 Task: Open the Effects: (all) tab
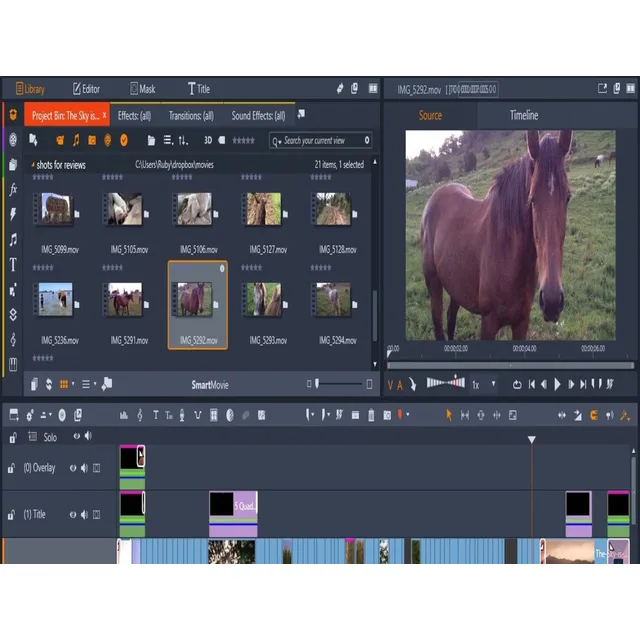(134, 116)
